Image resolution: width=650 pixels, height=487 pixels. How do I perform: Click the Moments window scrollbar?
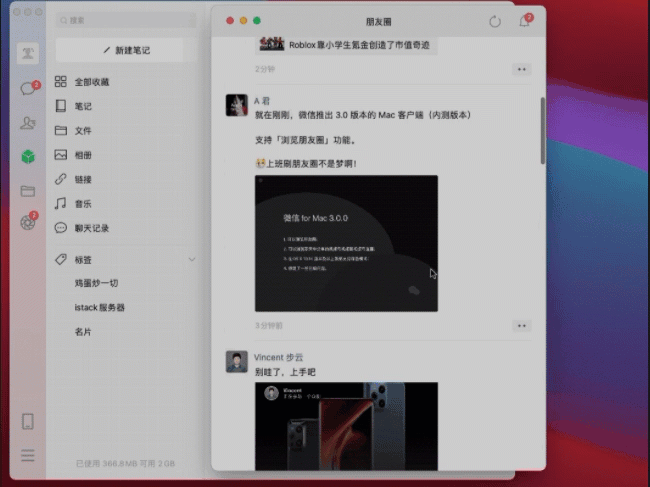click(x=543, y=131)
